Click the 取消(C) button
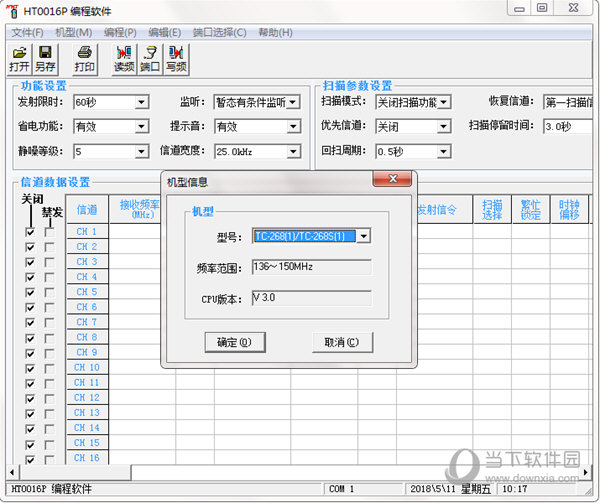600x503 pixels. [342, 342]
